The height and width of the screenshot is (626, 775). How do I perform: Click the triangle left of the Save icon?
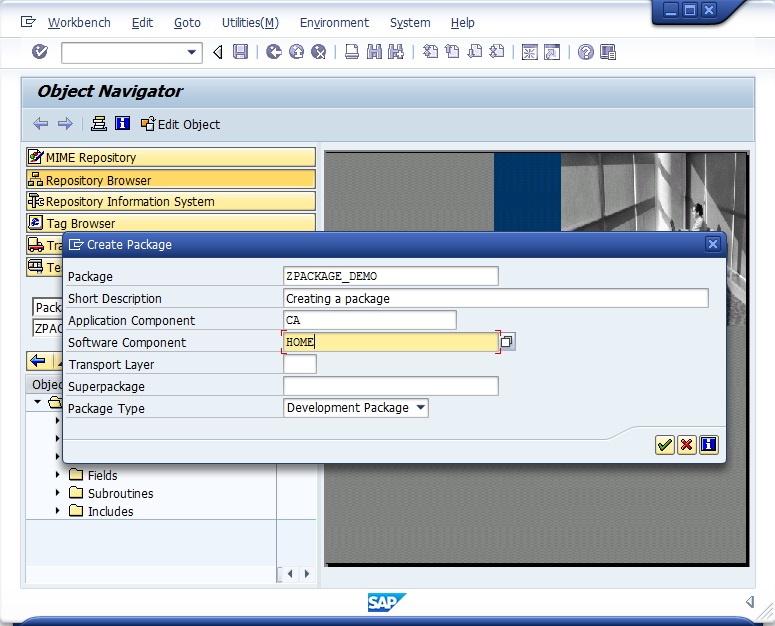coord(217,51)
